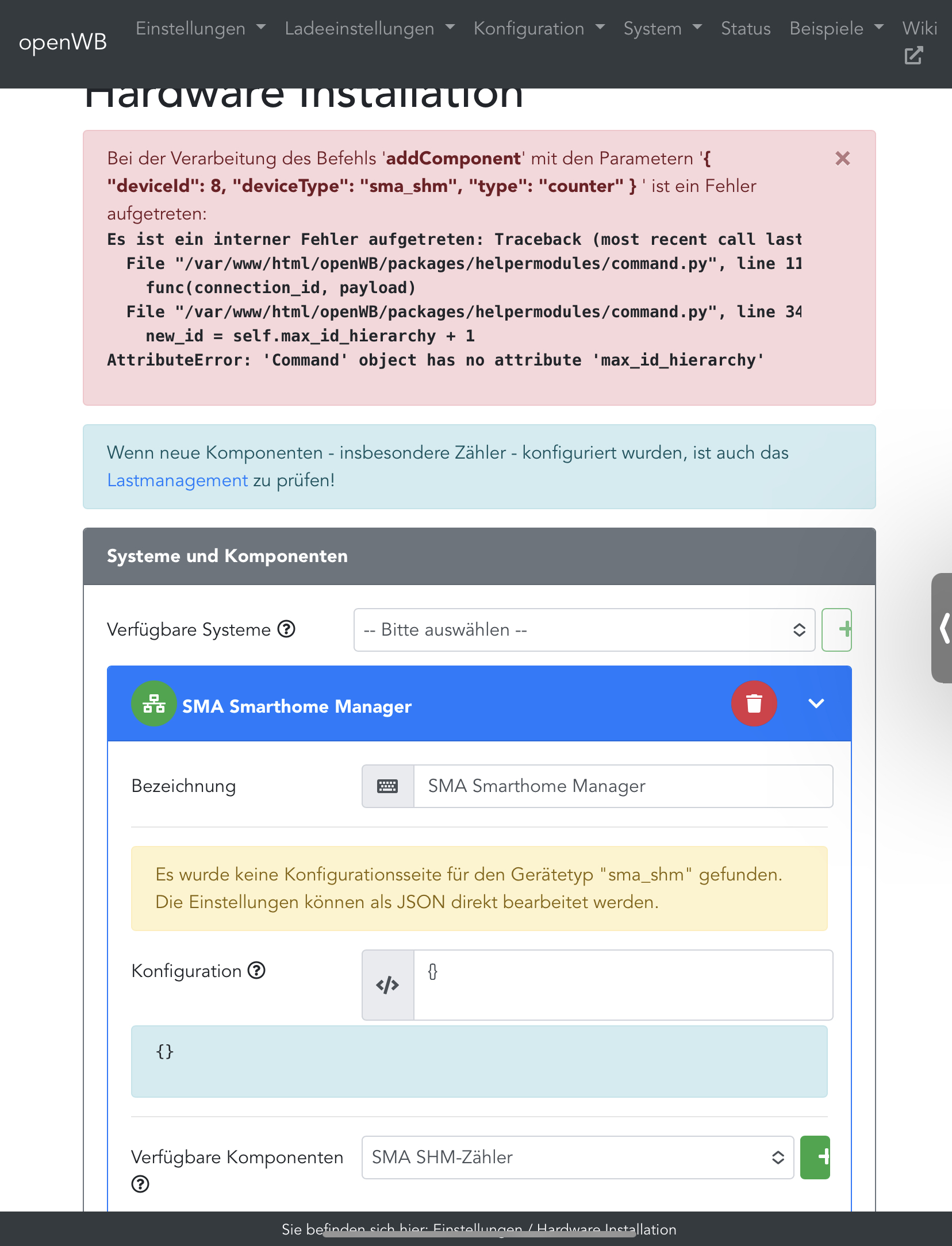
Task: Open the Beispiele dropdown menu
Action: coord(836,28)
